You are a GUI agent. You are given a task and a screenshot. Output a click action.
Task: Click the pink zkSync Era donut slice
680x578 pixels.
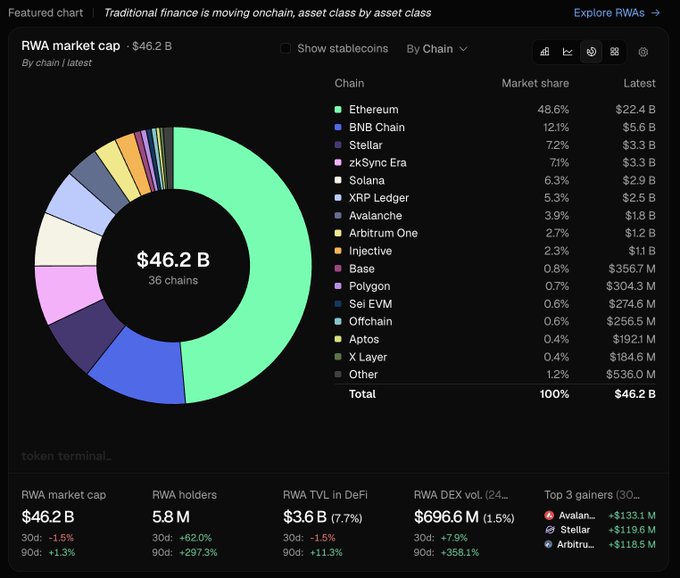point(66,291)
